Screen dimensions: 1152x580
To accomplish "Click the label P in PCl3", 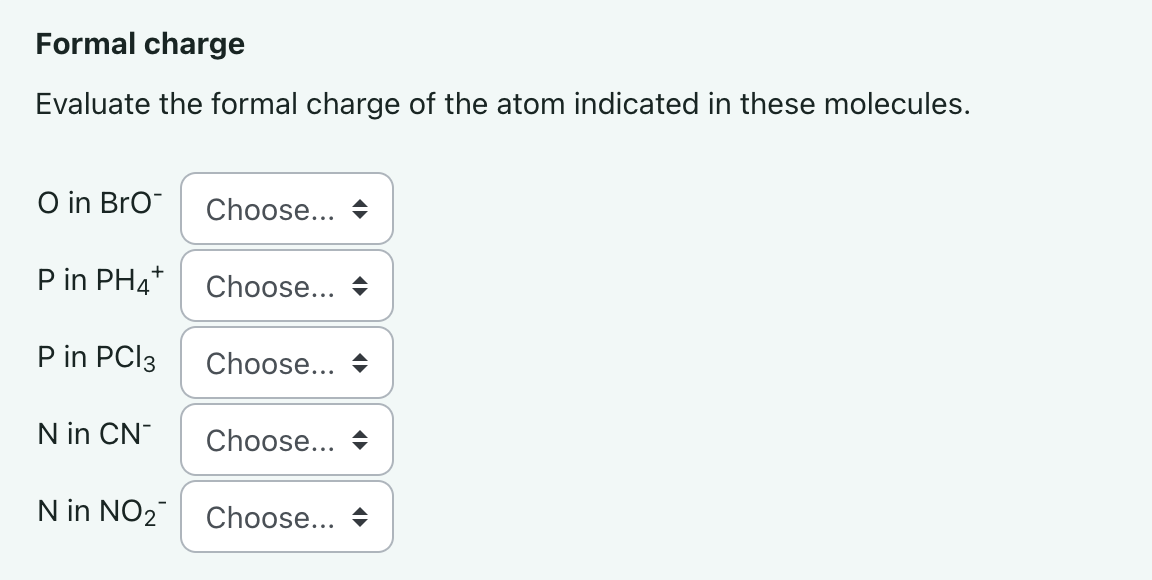I will (x=96, y=357).
